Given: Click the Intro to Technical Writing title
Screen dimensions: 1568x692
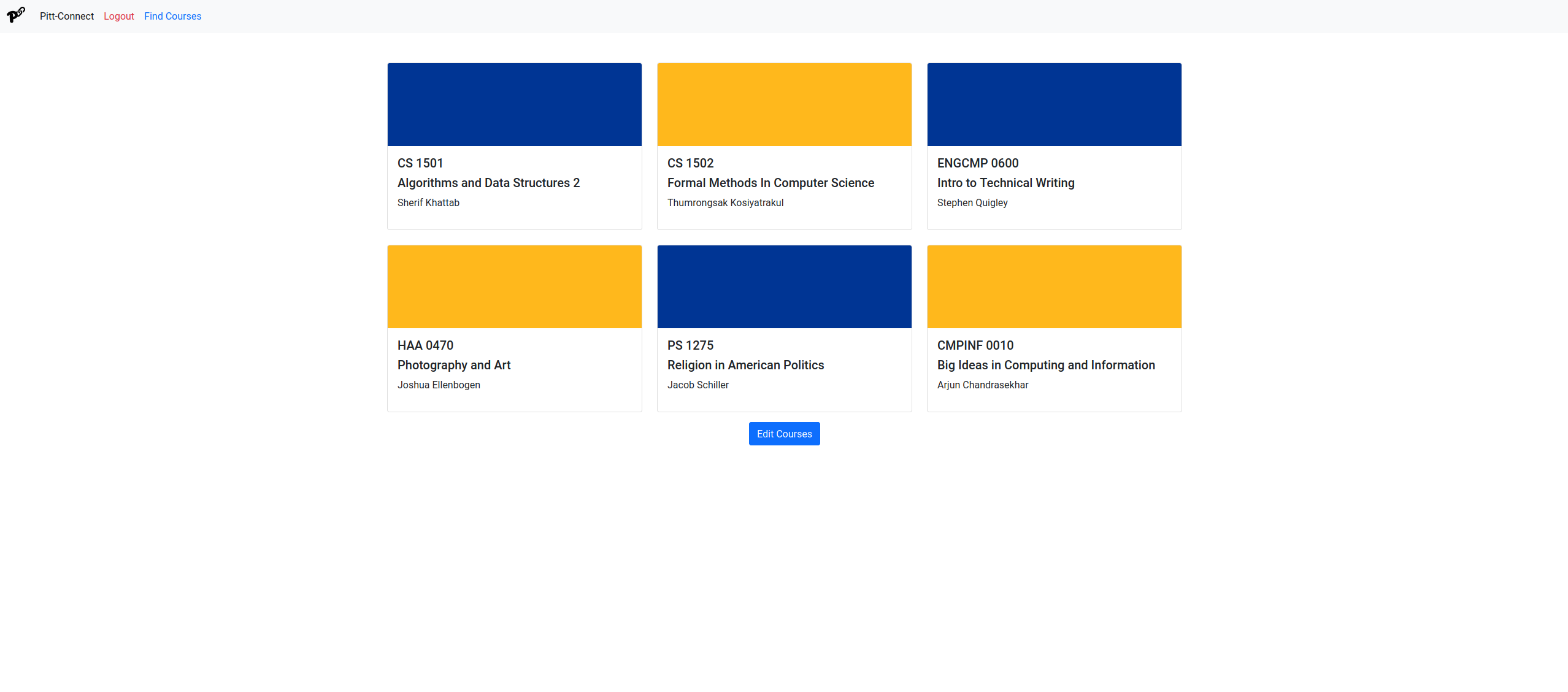Looking at the screenshot, I should (1005, 183).
